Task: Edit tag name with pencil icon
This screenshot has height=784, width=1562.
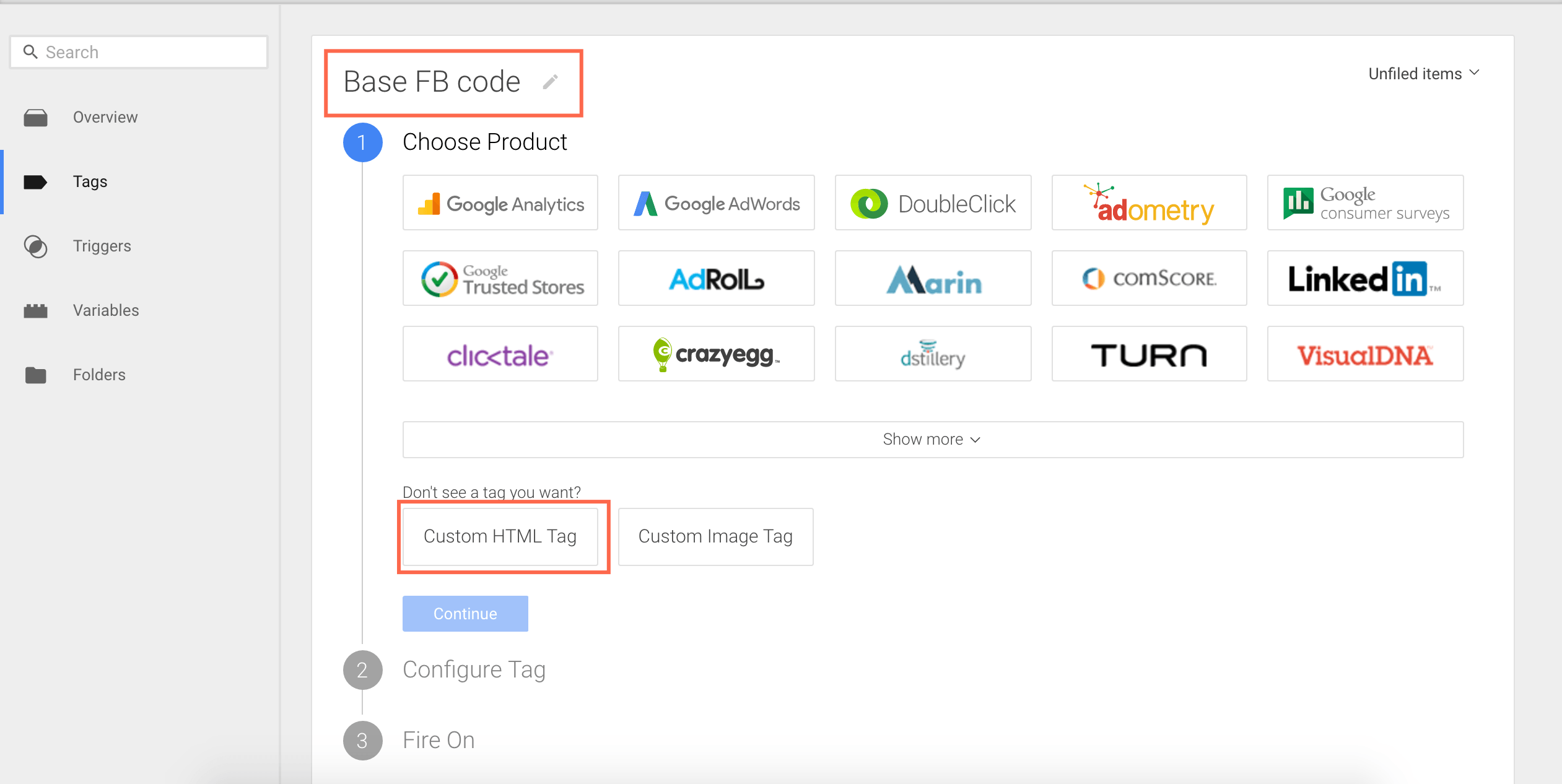Action: pos(550,82)
